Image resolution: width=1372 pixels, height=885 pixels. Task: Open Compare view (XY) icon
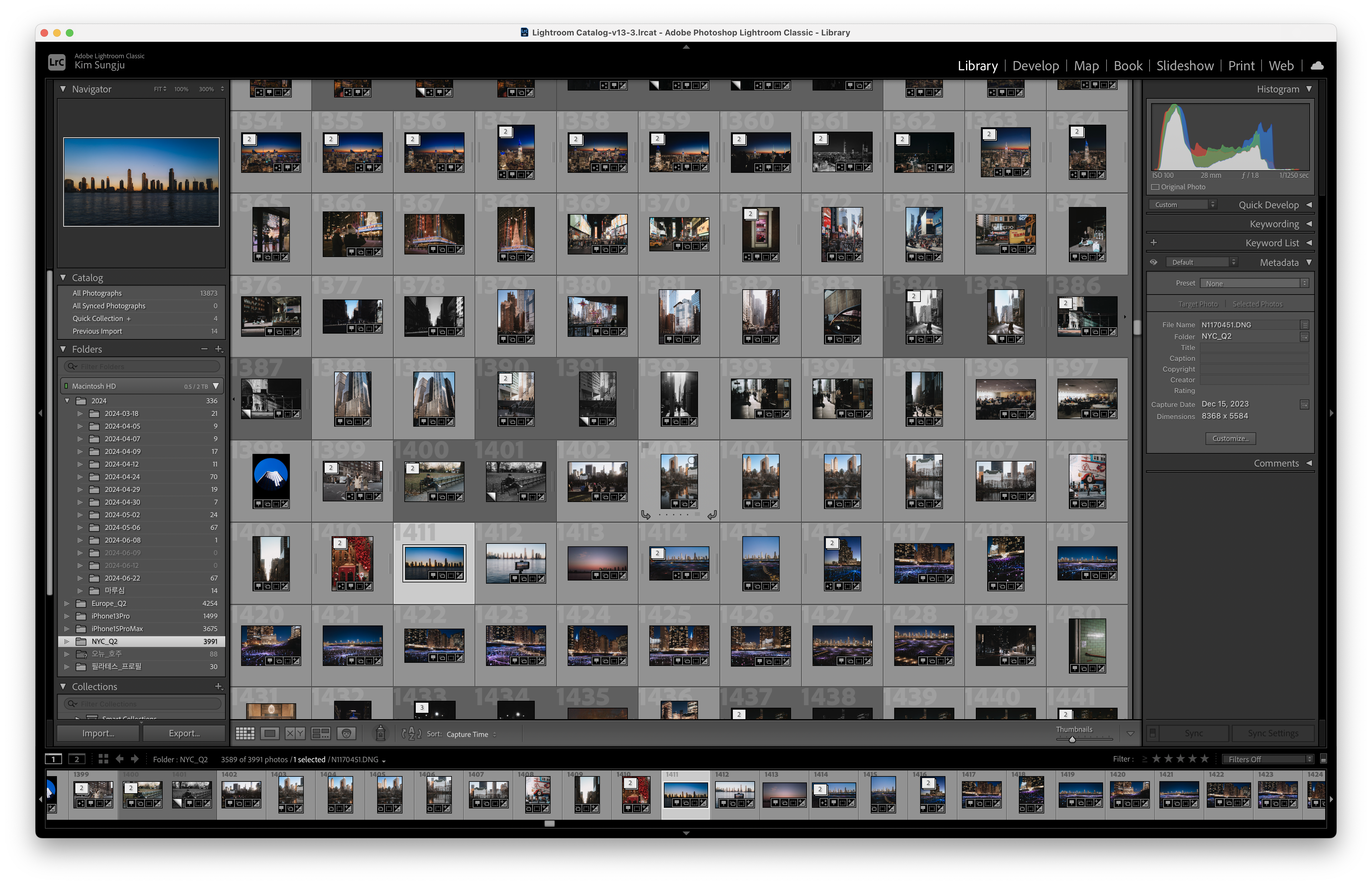point(295,733)
